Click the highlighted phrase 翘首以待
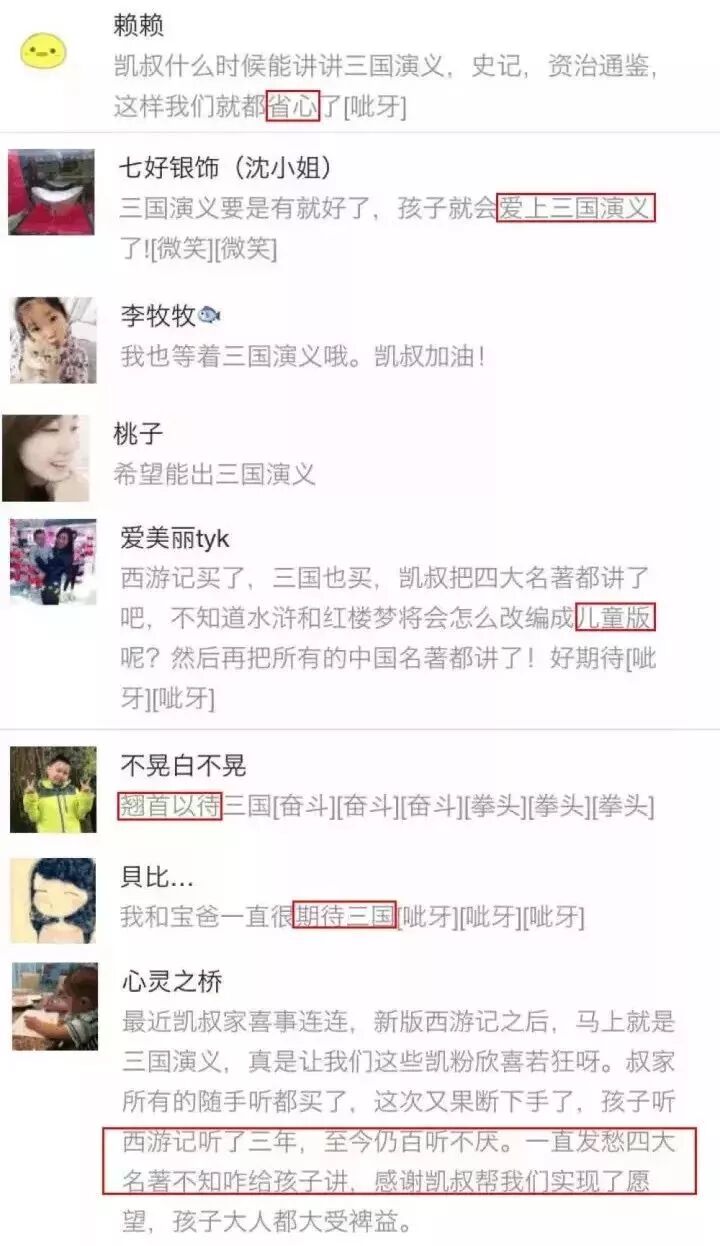This screenshot has width=720, height=1246. (x=169, y=806)
